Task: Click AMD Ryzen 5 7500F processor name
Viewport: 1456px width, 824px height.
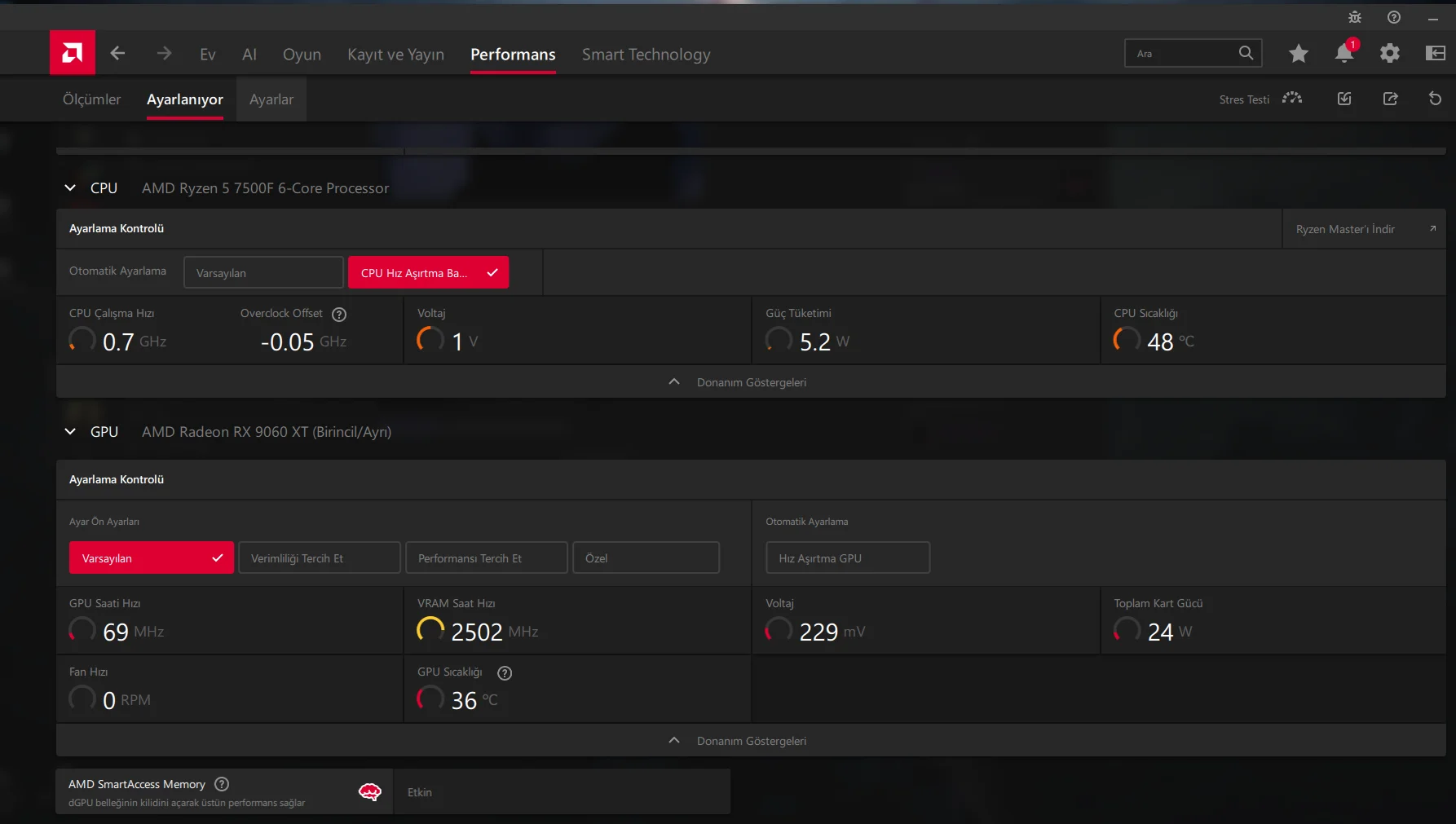Action: [x=265, y=188]
